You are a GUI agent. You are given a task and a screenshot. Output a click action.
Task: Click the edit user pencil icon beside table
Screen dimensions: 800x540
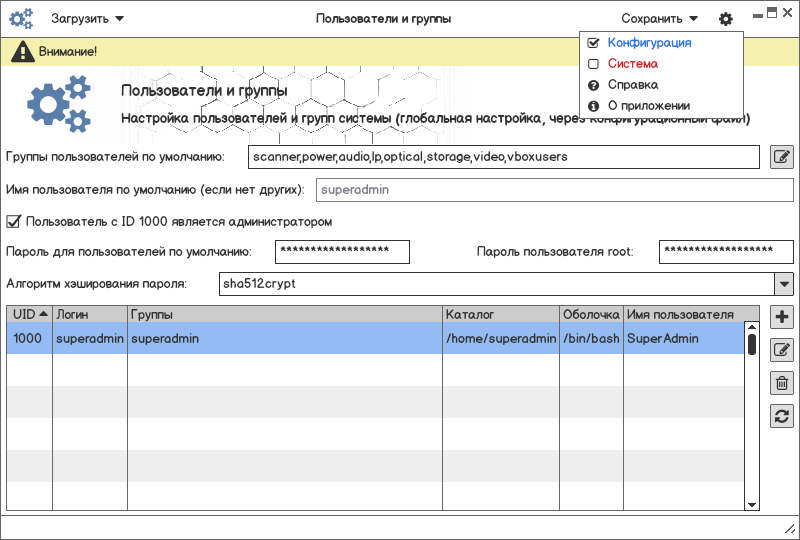pos(782,350)
